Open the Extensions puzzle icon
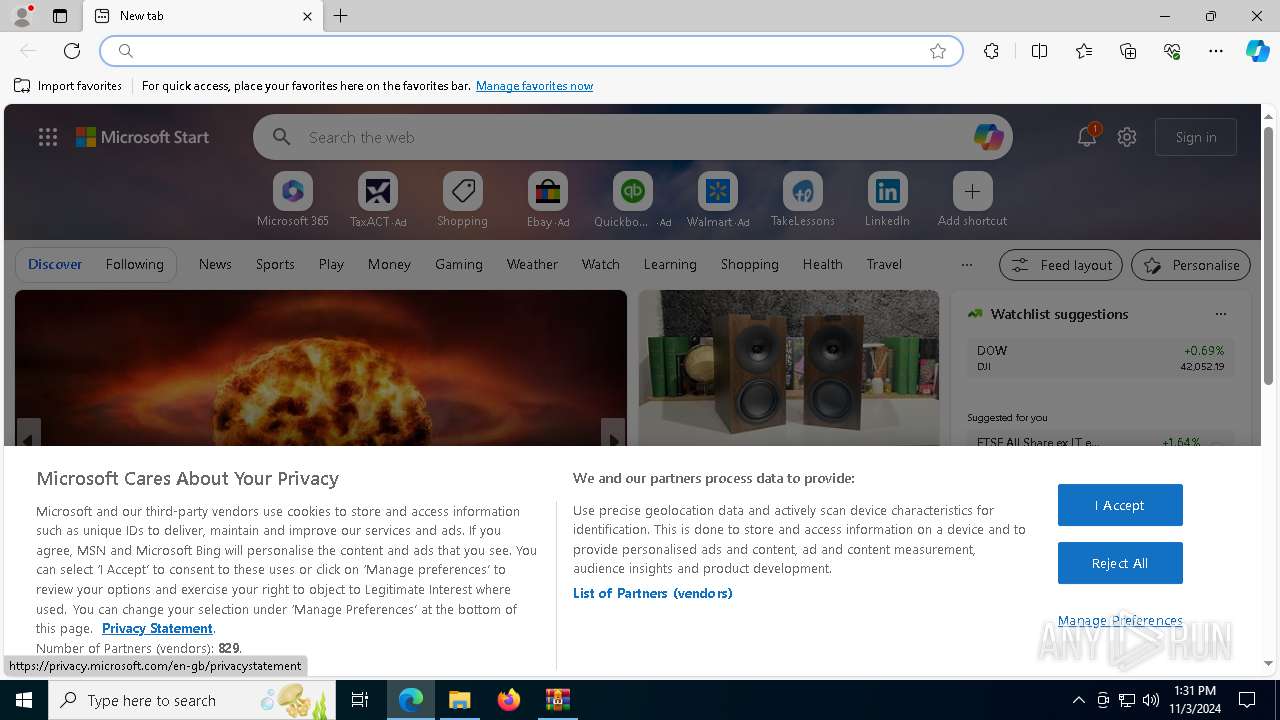This screenshot has width=1280, height=720. (x=991, y=51)
